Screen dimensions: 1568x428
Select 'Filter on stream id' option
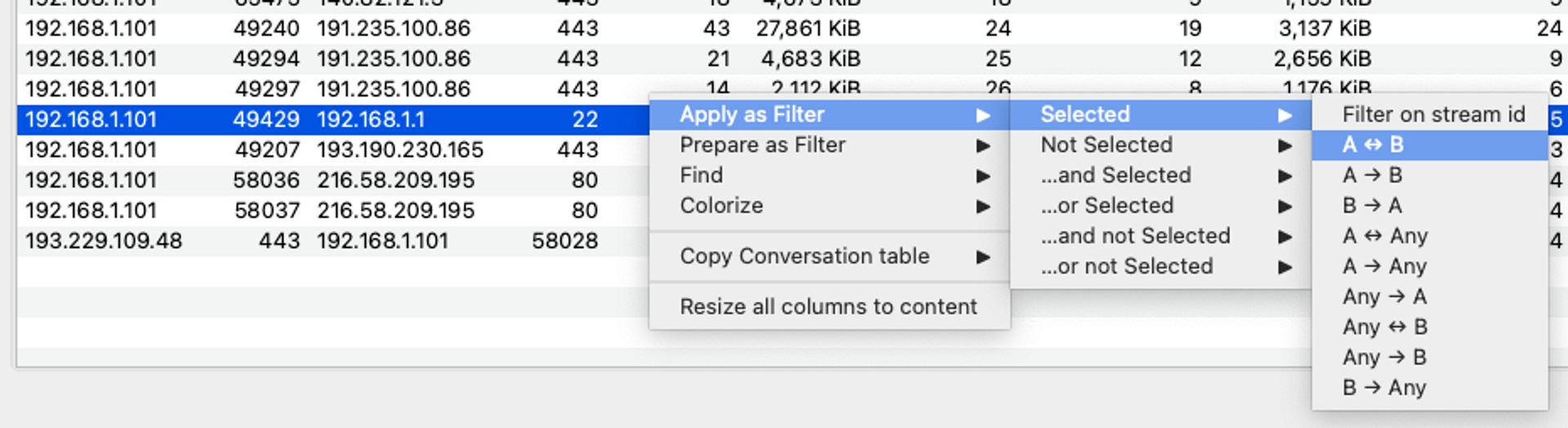[x=1432, y=114]
